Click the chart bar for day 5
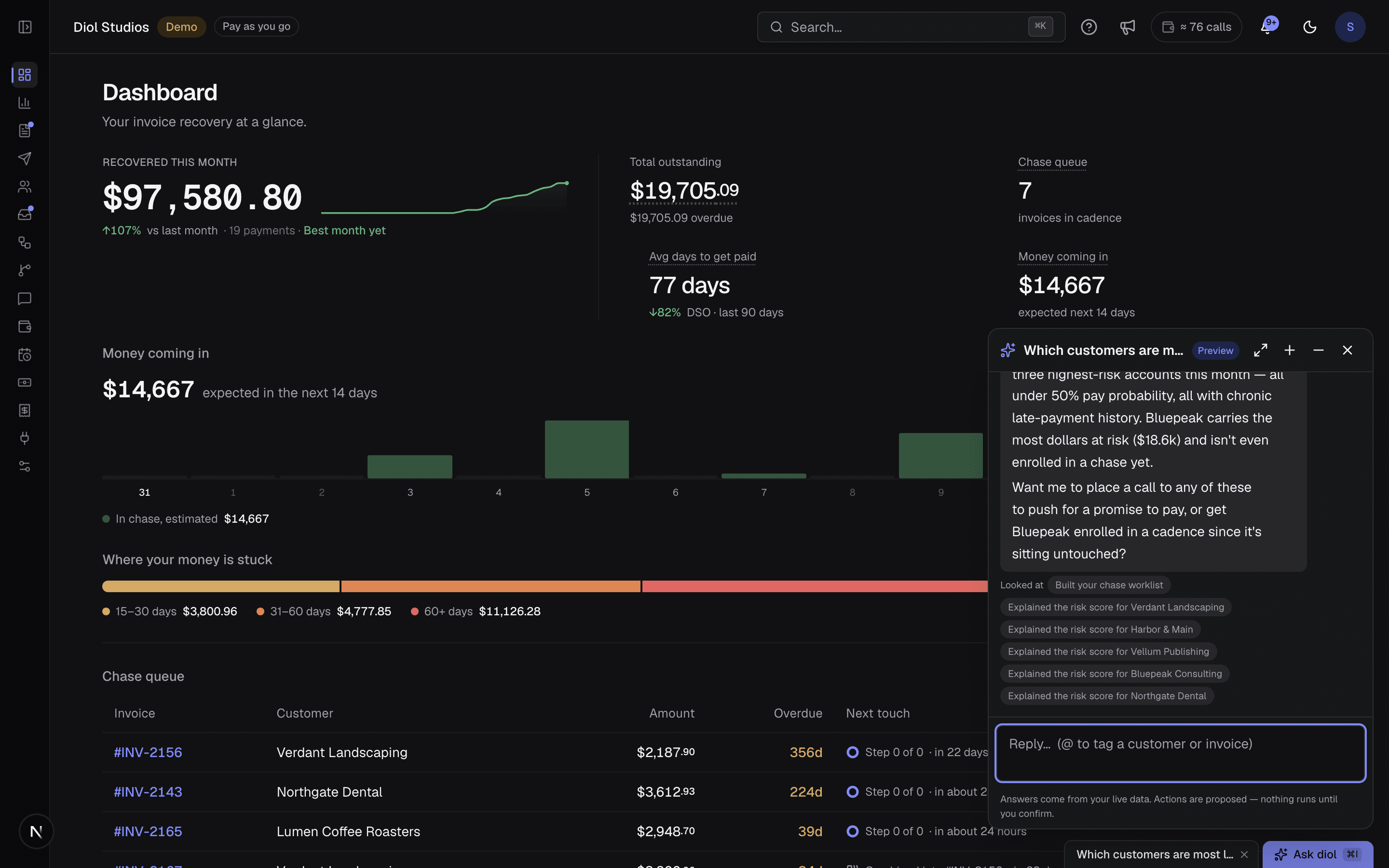 click(586, 449)
